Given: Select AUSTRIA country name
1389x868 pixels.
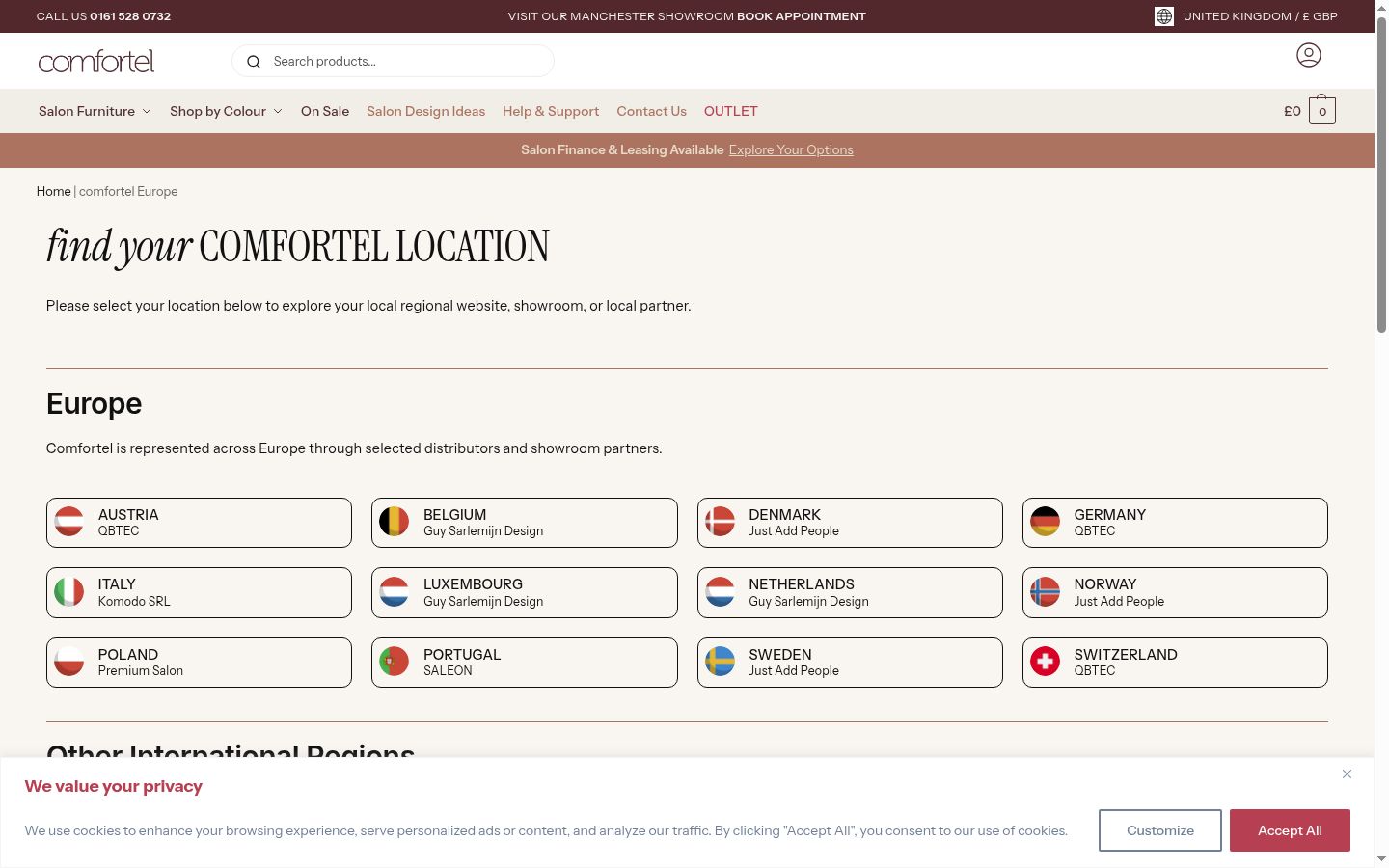Looking at the screenshot, I should pyautogui.click(x=128, y=515).
